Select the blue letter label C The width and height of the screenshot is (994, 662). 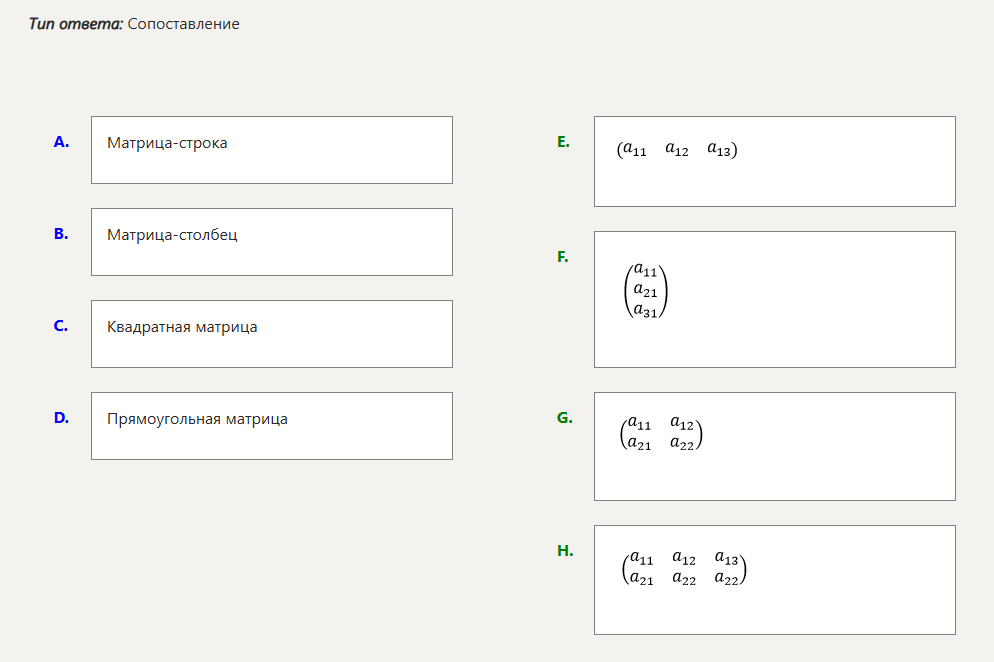[61, 326]
